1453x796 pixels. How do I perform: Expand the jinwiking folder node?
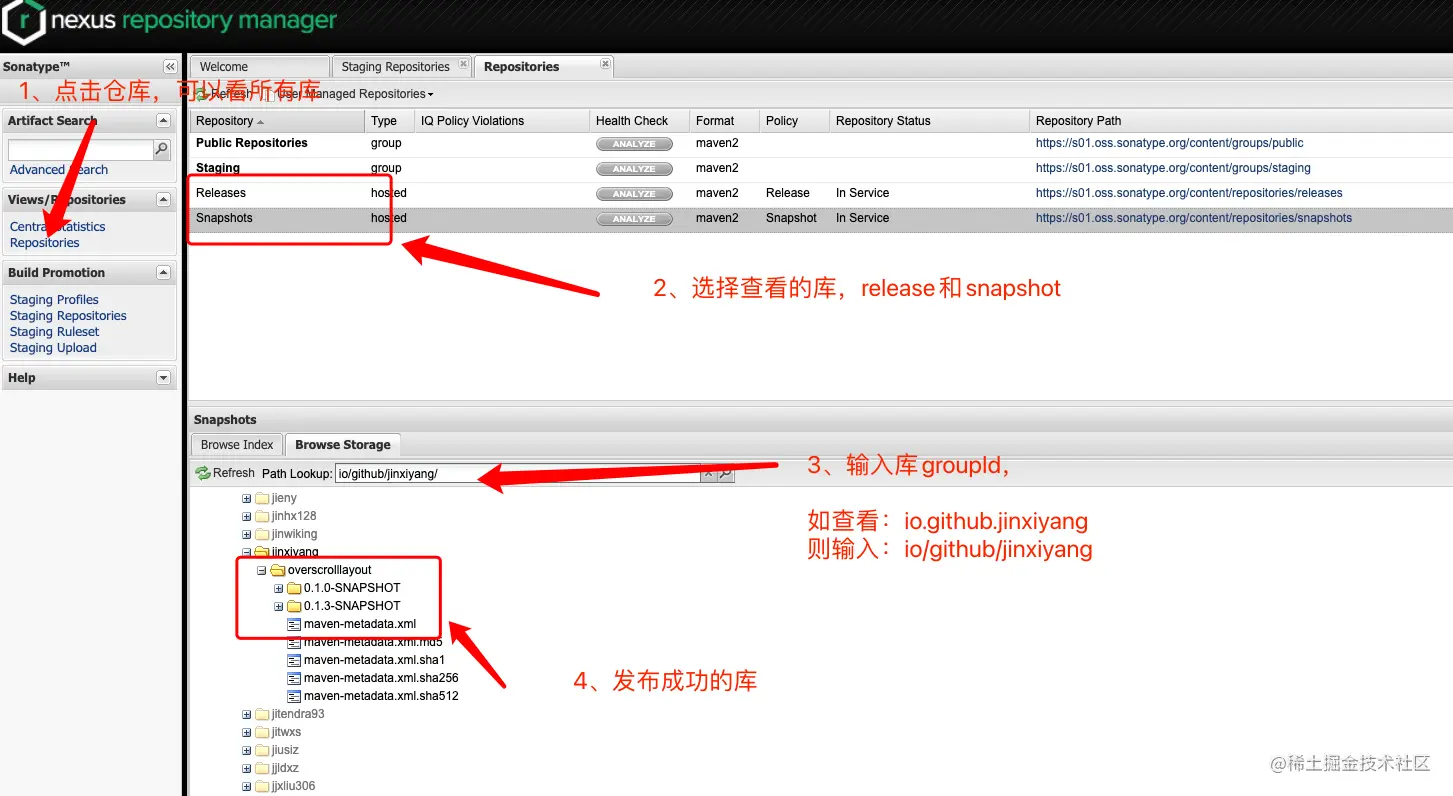tap(246, 534)
